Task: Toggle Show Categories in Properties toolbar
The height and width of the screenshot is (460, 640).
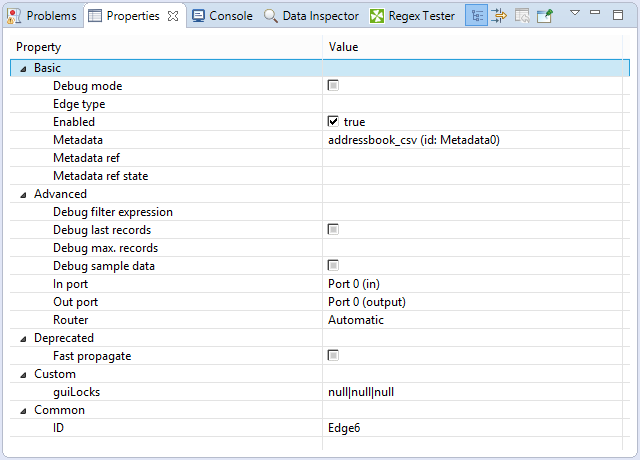Action: point(477,16)
